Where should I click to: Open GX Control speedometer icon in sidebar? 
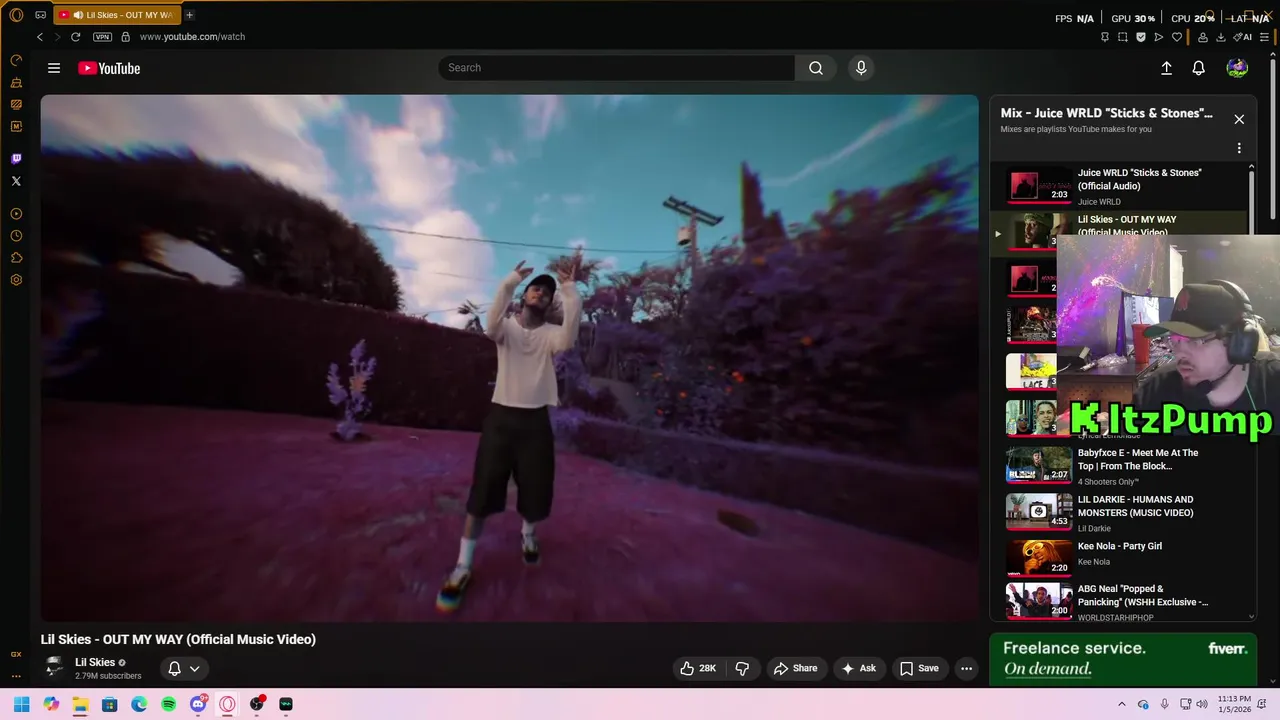16,60
